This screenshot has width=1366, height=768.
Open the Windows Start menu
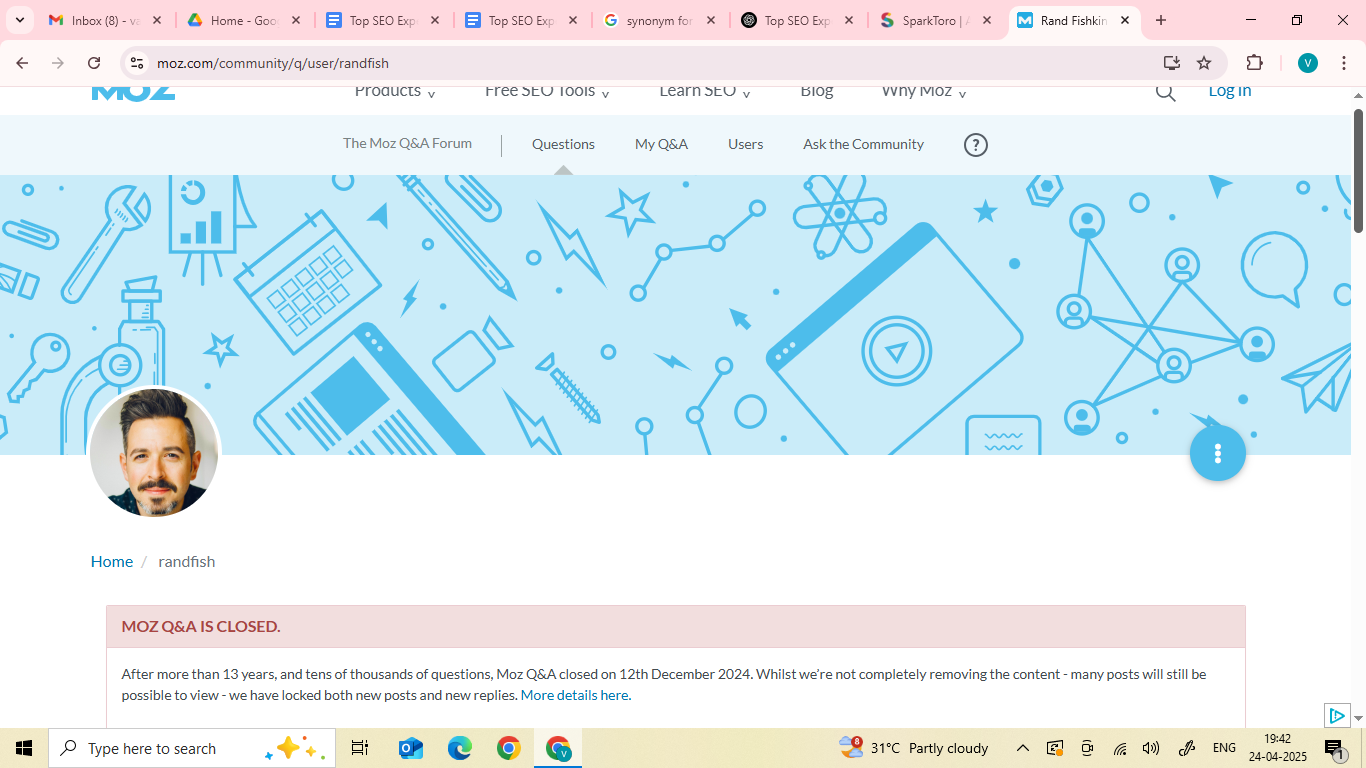pos(24,748)
